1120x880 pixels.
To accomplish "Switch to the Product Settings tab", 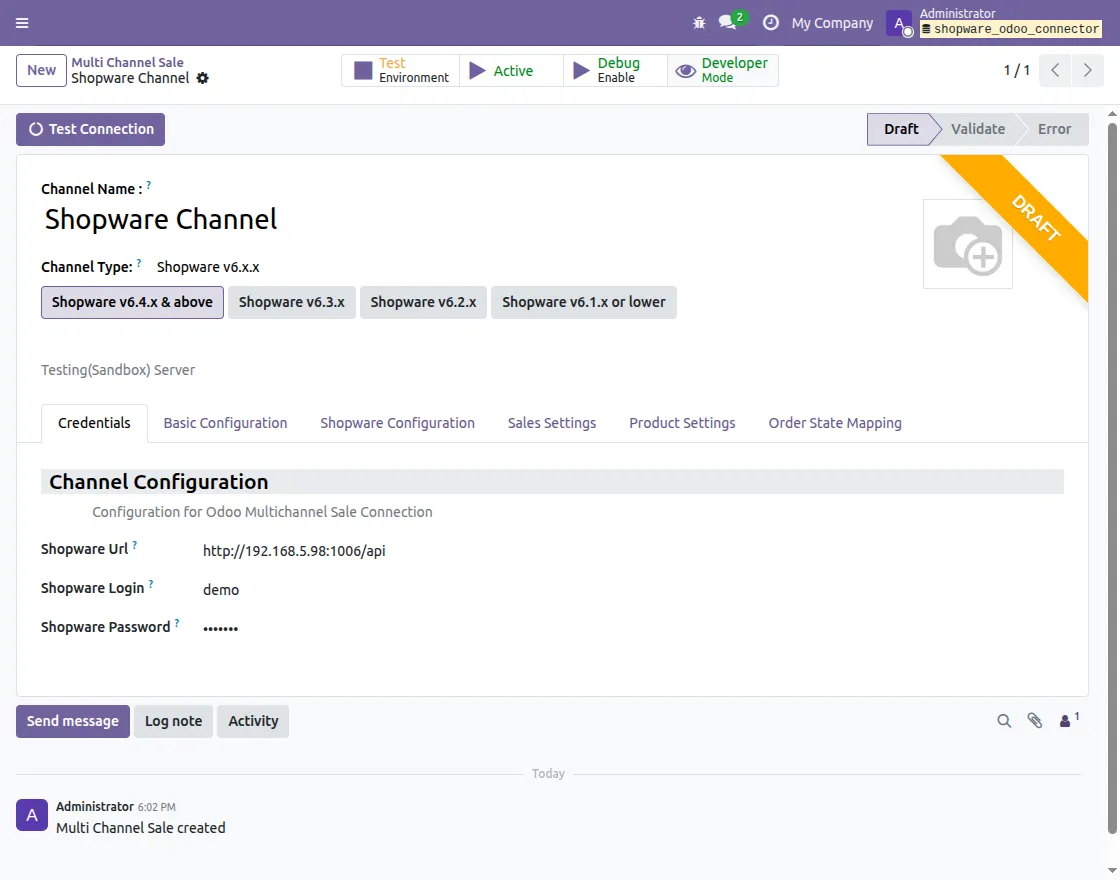I will tap(682, 423).
